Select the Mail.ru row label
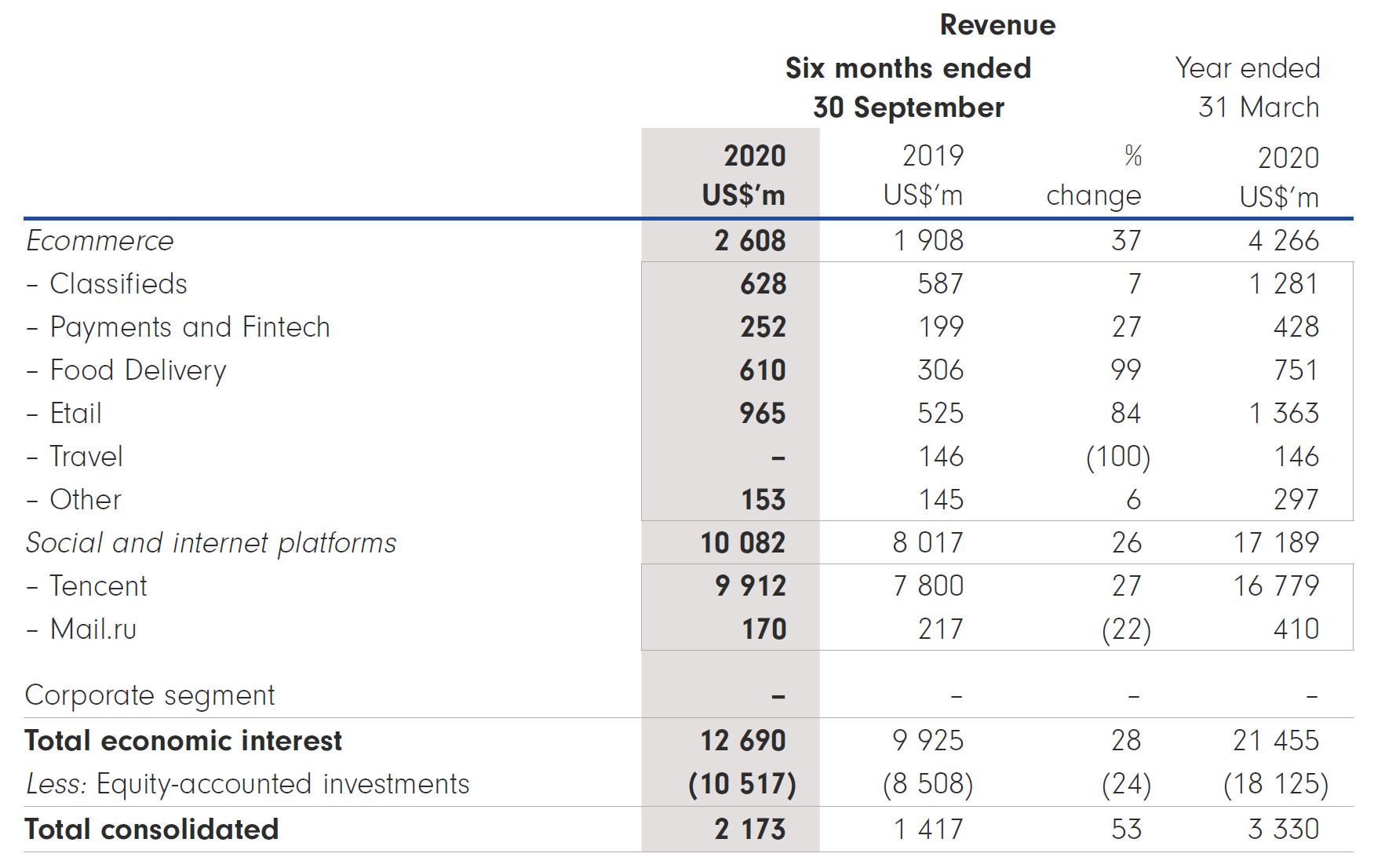This screenshot has width=1374, height=868. coord(93,629)
